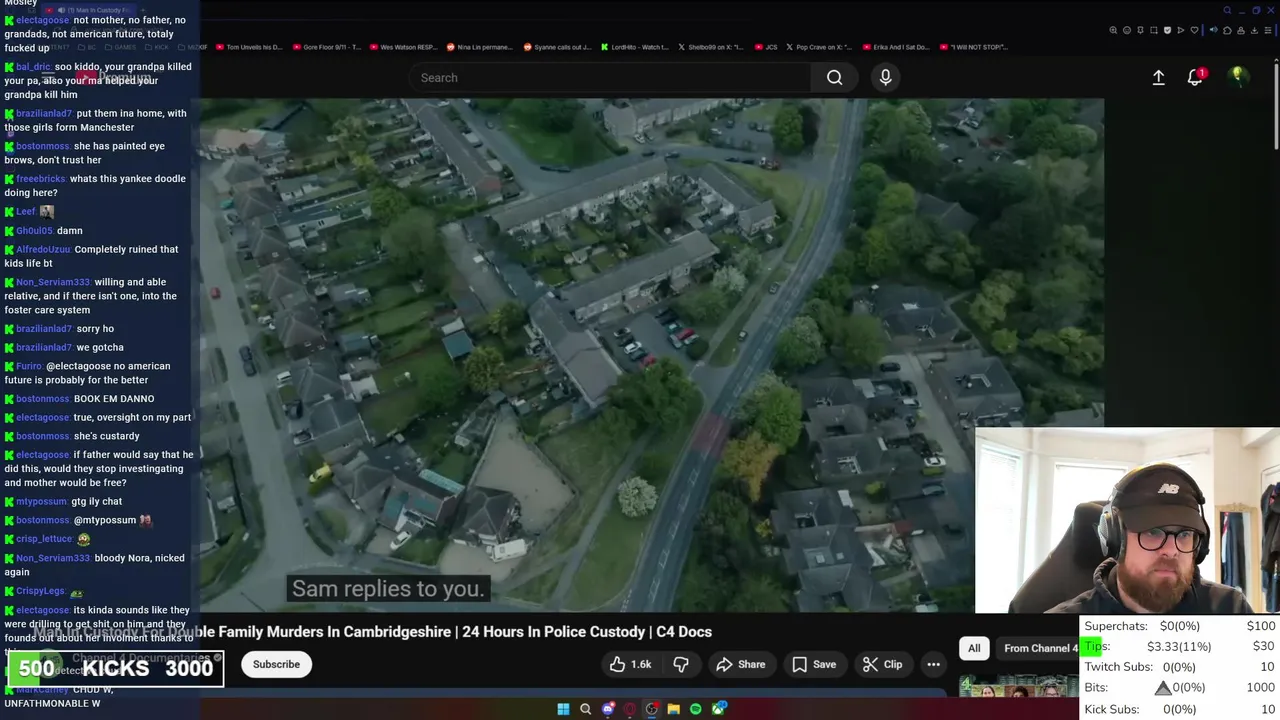
Task: Select the 'All' filter chip
Action: coord(974,648)
